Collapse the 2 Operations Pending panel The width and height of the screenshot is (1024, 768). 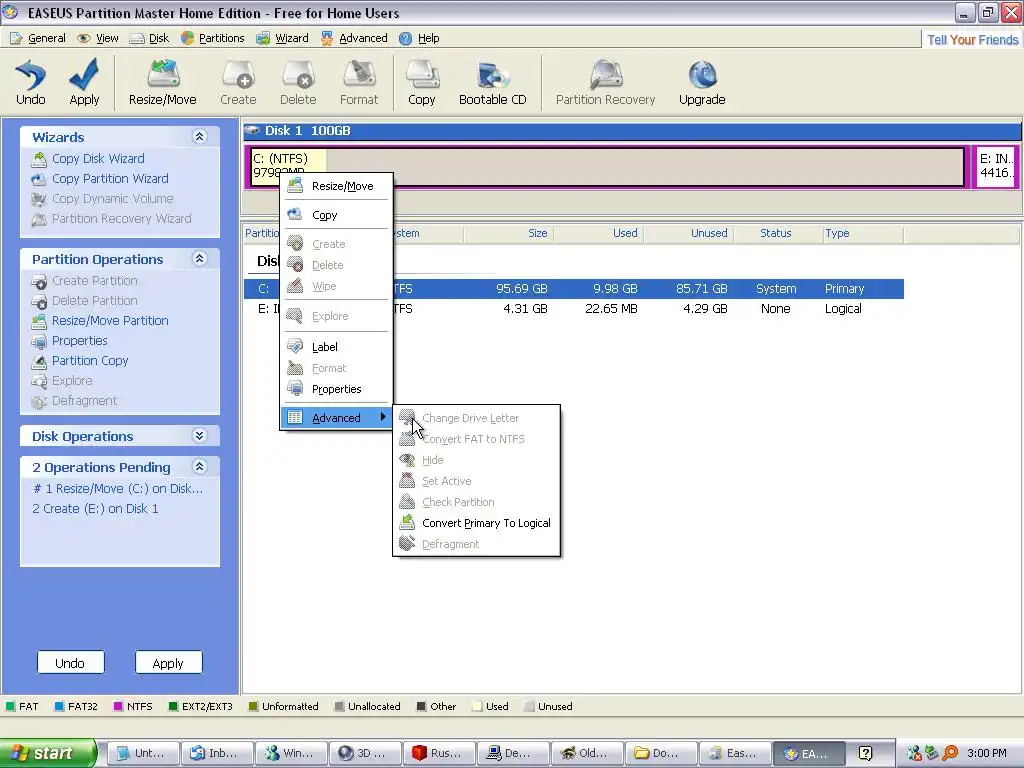[200, 466]
